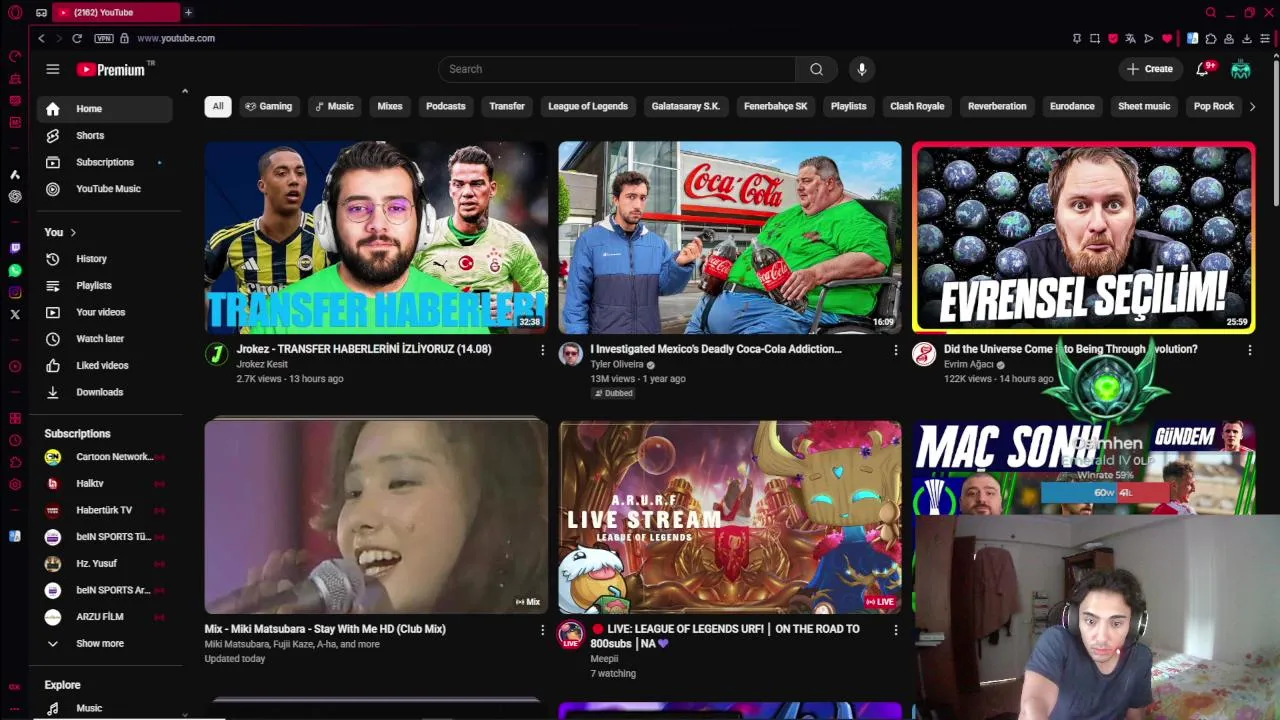Open the Twitch icon in the Opera sidebar
Screen dimensions: 1280x720
point(15,248)
